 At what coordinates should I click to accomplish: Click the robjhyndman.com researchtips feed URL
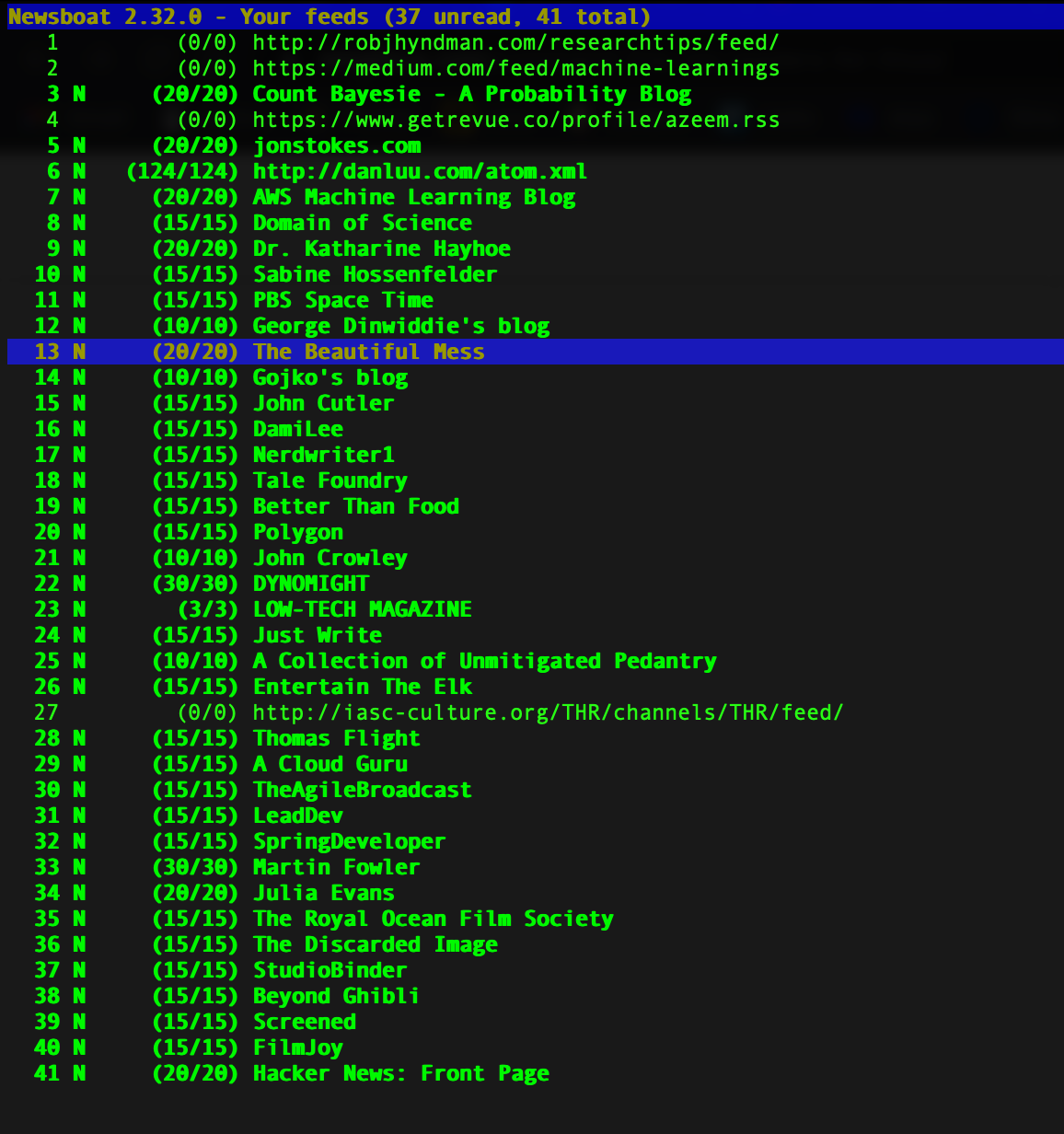point(515,43)
